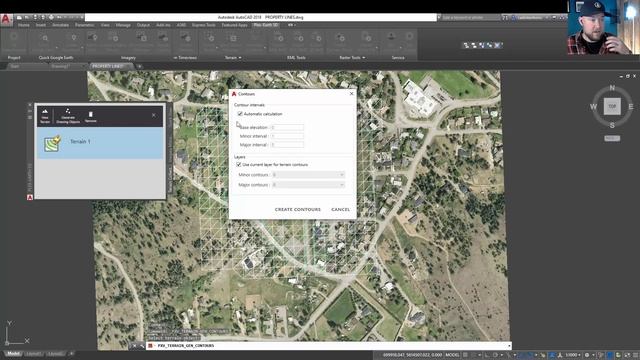Click N on the ViewCube compass
This screenshot has width=640, height=360.
tap(612, 88)
